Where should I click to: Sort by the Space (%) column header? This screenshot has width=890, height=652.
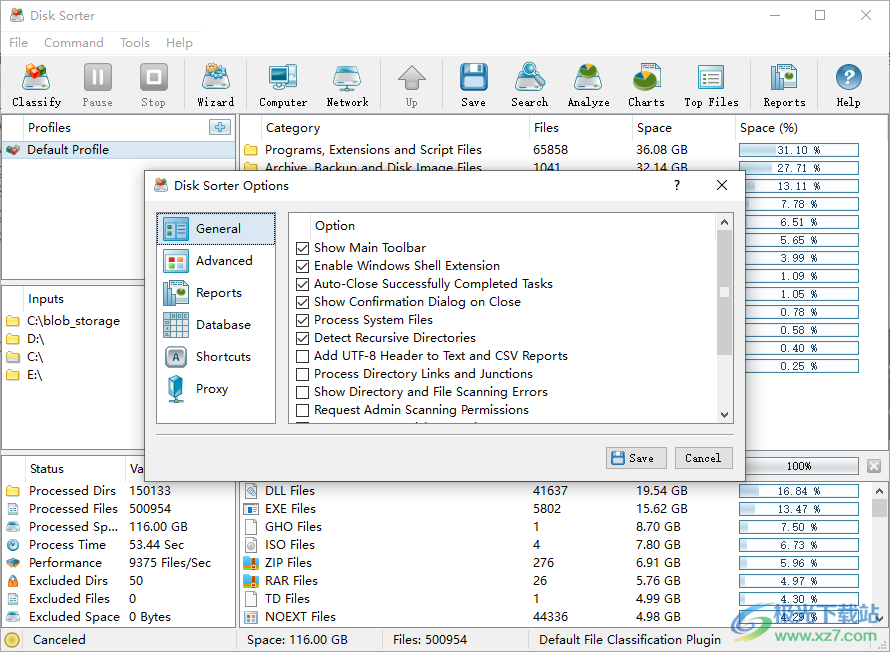(811, 128)
